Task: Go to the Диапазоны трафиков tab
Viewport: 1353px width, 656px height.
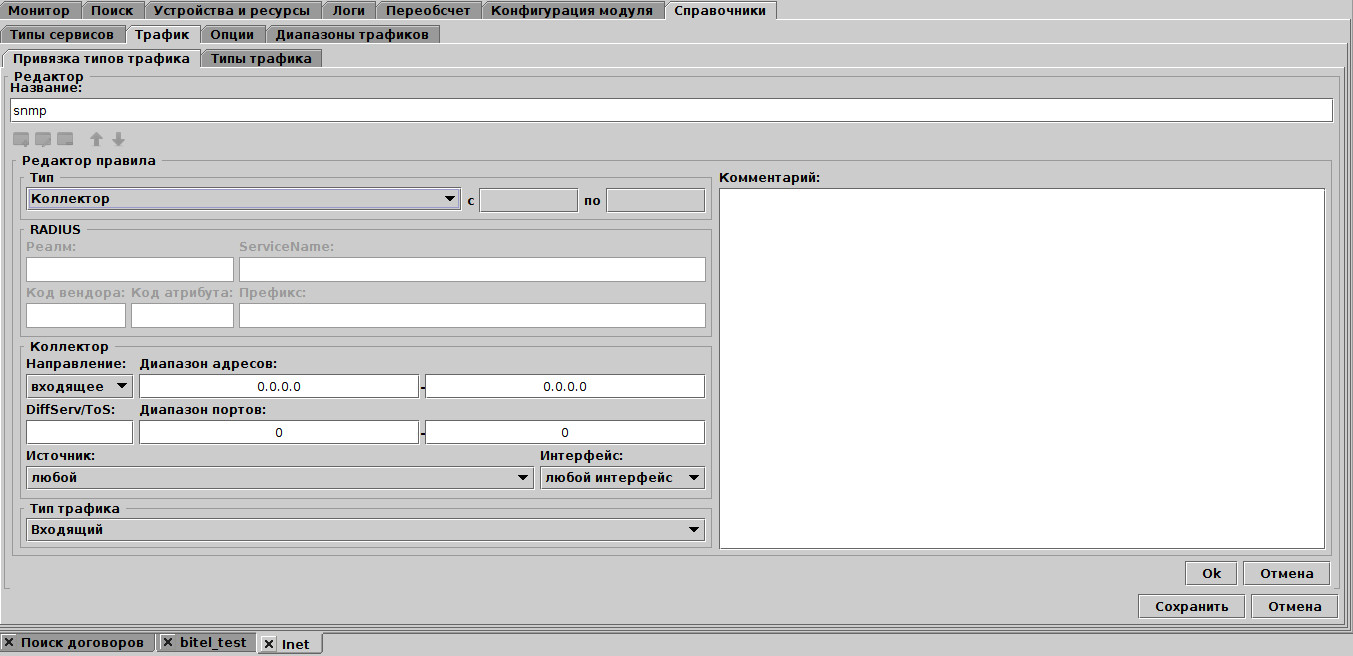Action: pyautogui.click(x=352, y=34)
